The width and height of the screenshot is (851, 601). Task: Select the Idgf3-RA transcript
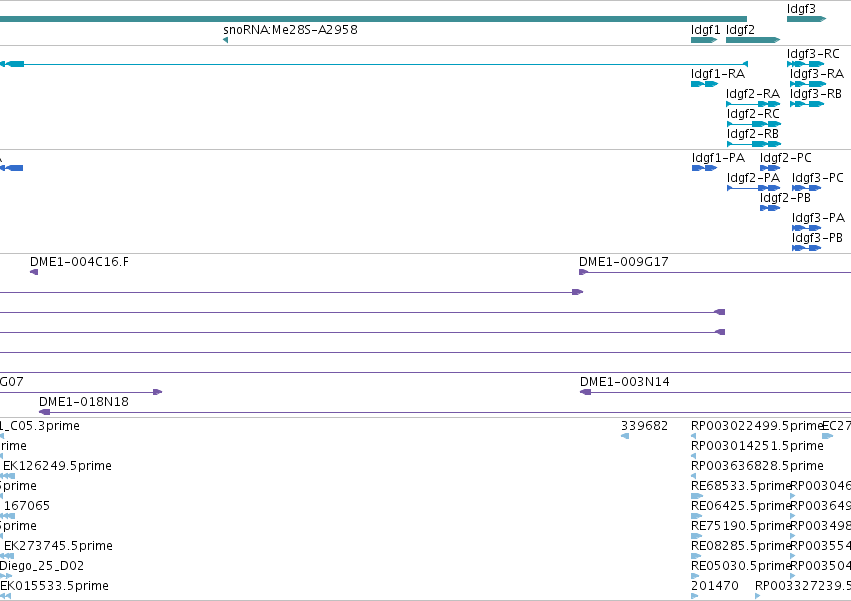click(808, 84)
